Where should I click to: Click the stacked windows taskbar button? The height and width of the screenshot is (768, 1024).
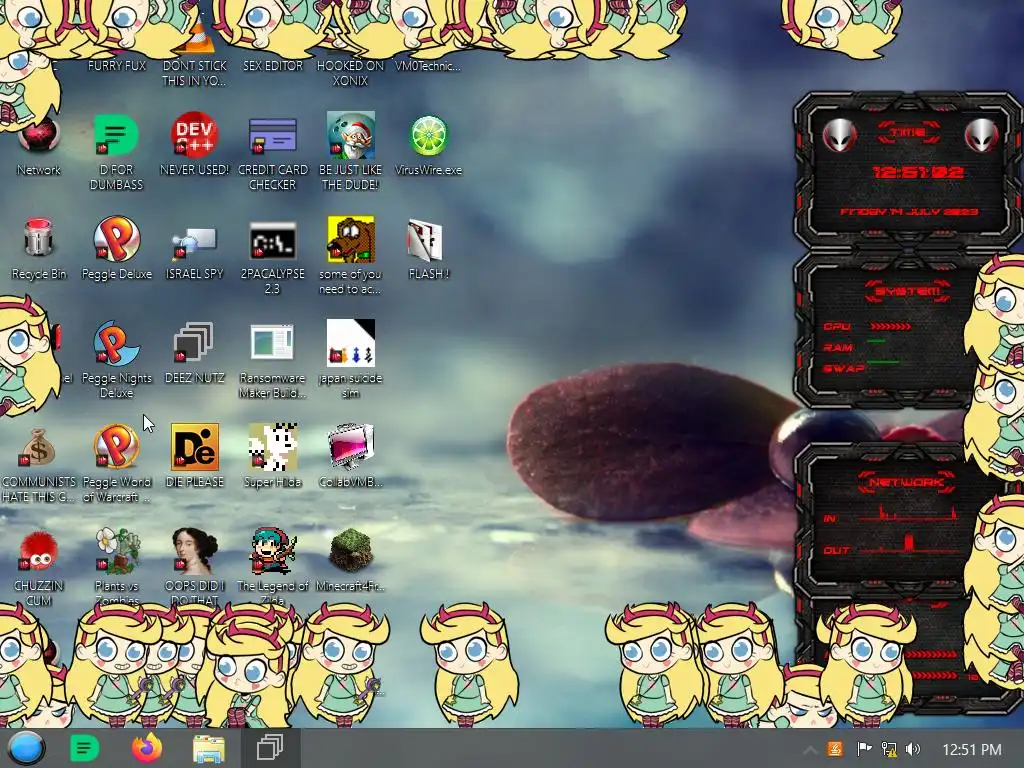[x=270, y=748]
